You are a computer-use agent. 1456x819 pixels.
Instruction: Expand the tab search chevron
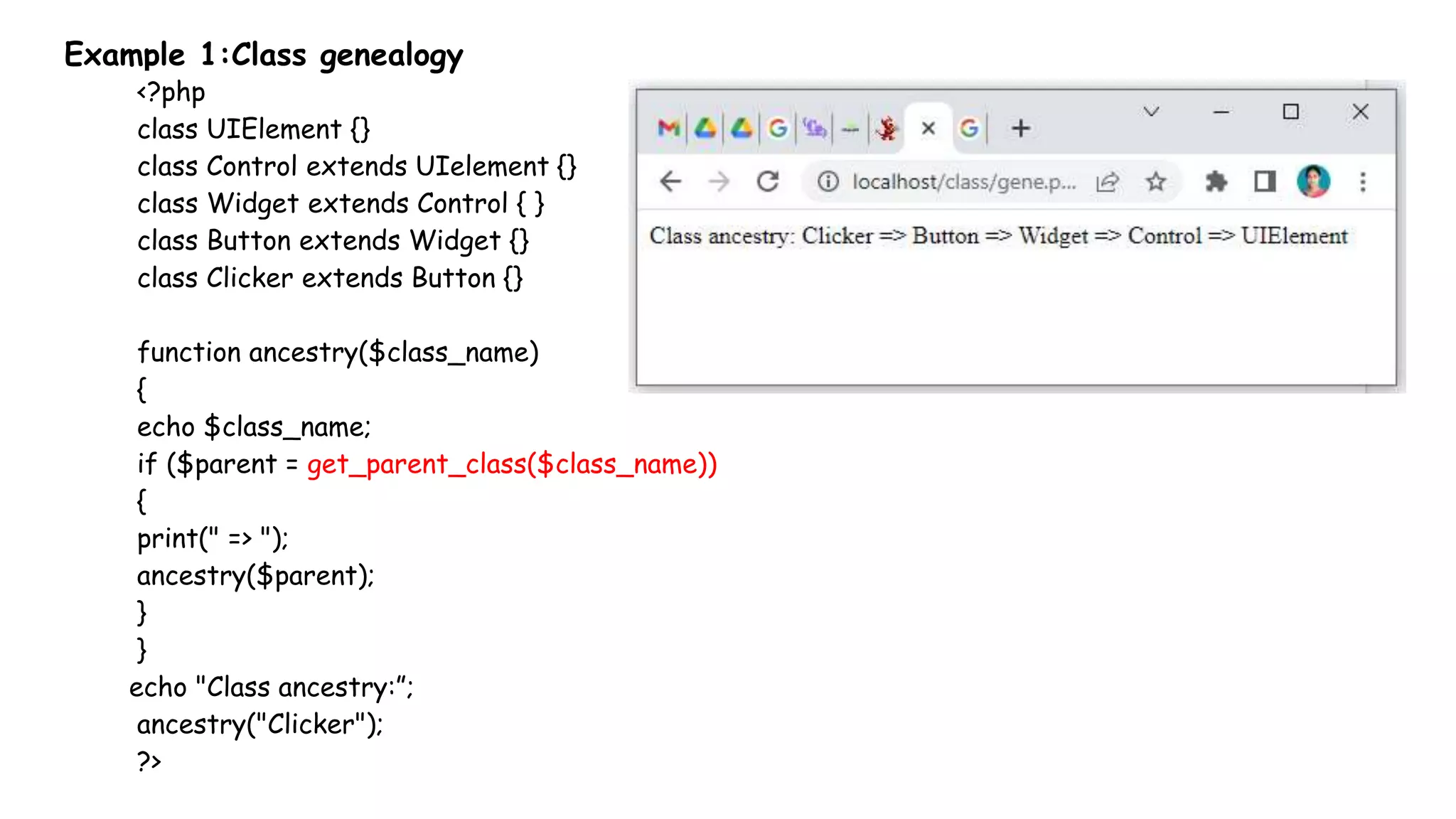click(x=1151, y=112)
